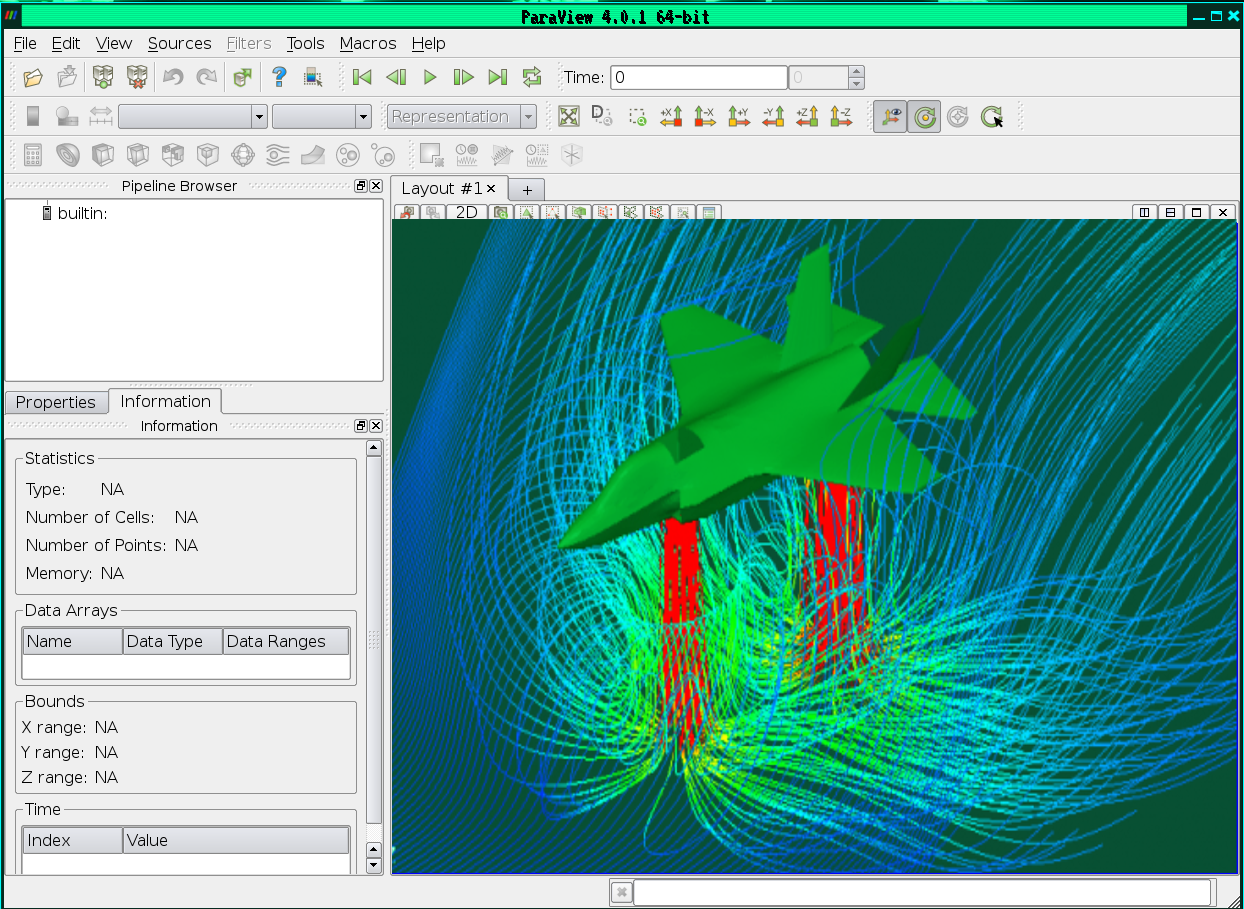The width and height of the screenshot is (1244, 909).
Task: Close the Pipeline Browser panel
Action: [376, 186]
